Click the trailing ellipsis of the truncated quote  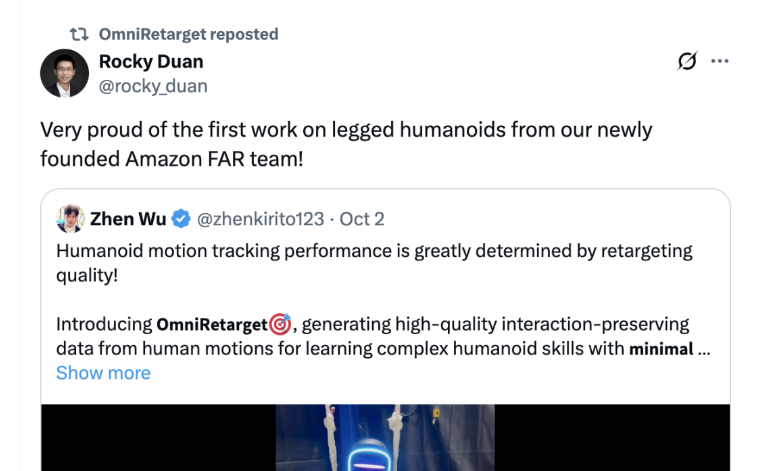click(x=705, y=349)
